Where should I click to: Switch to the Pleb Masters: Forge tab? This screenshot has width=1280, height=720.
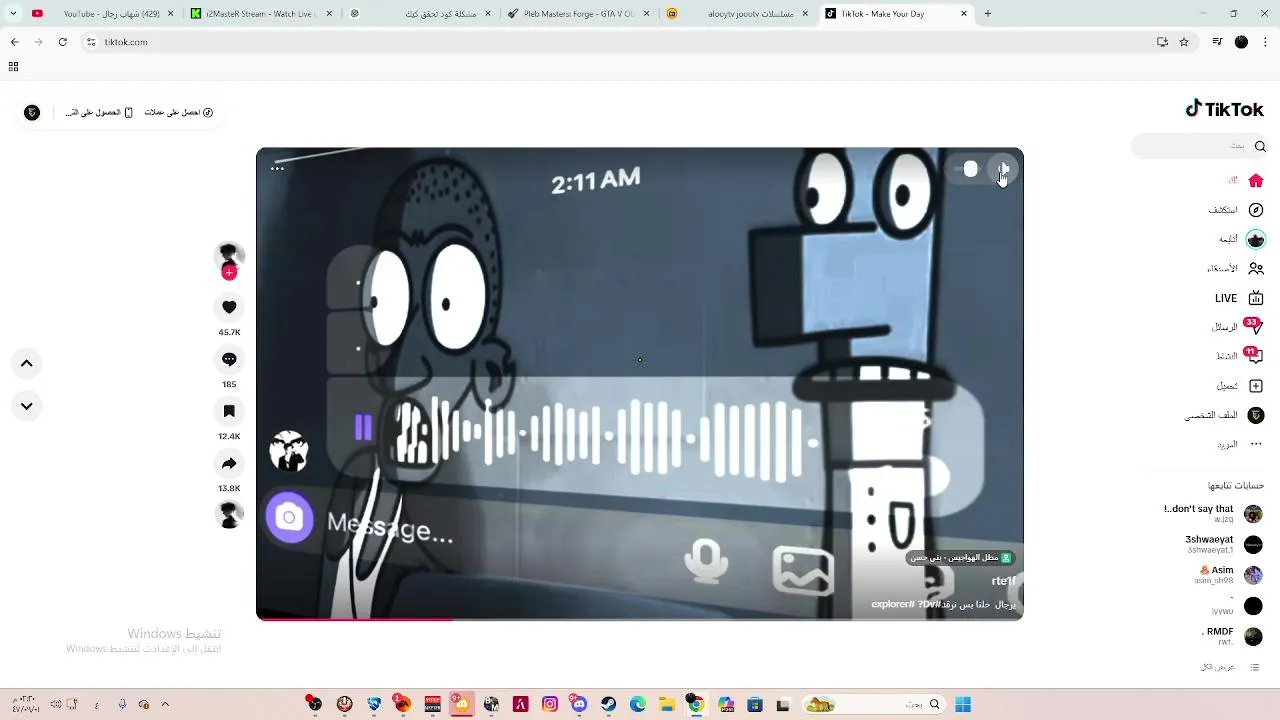pyautogui.click(x=578, y=14)
